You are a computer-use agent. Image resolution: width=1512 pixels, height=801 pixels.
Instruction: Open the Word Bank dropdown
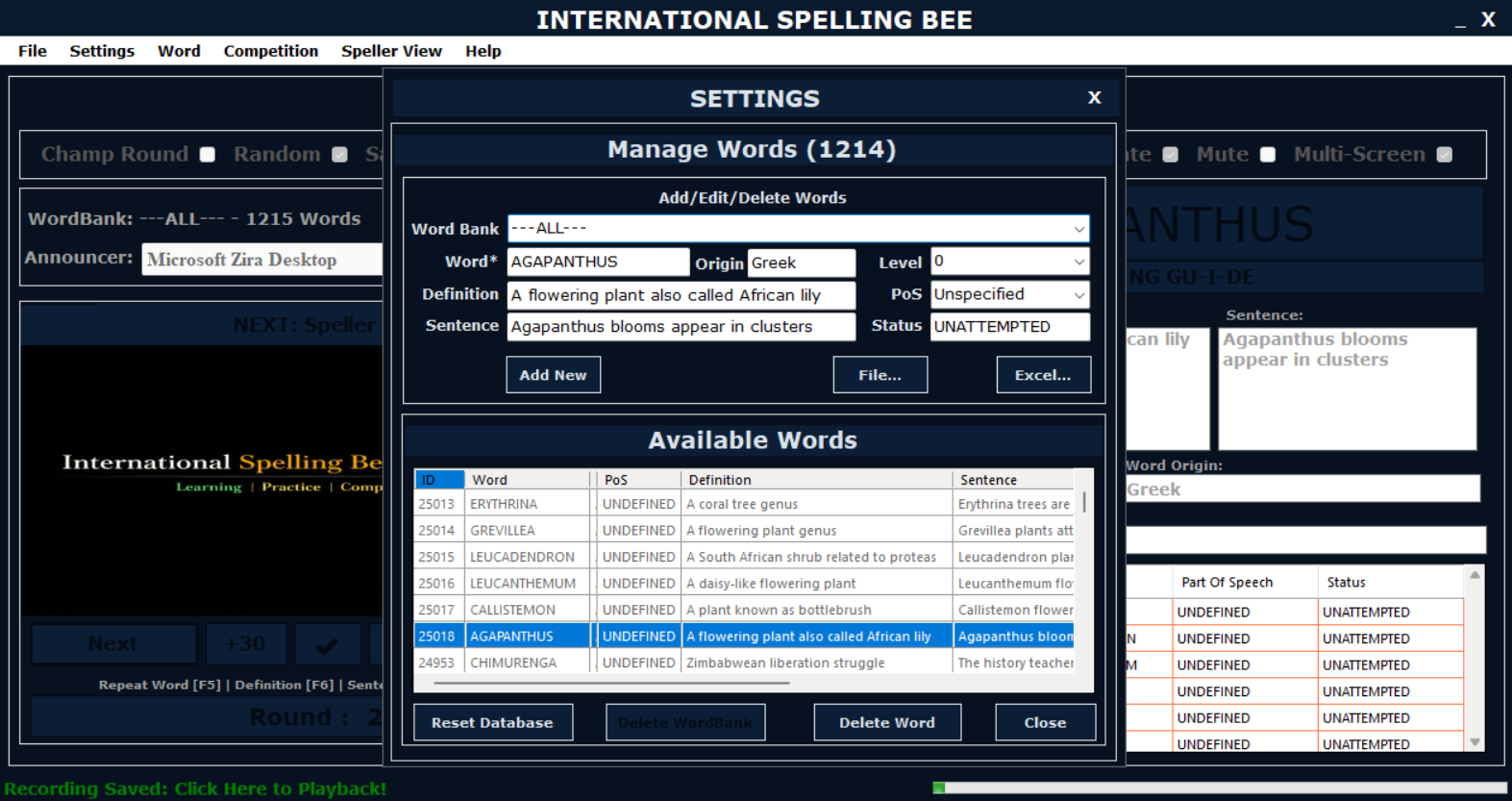coord(1079,229)
